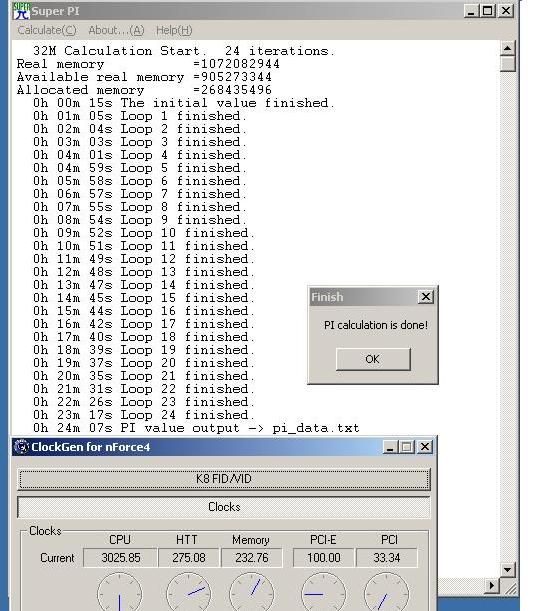Close the Finish dialog with X
Viewport: 548px width, 611px height.
(x=426, y=297)
